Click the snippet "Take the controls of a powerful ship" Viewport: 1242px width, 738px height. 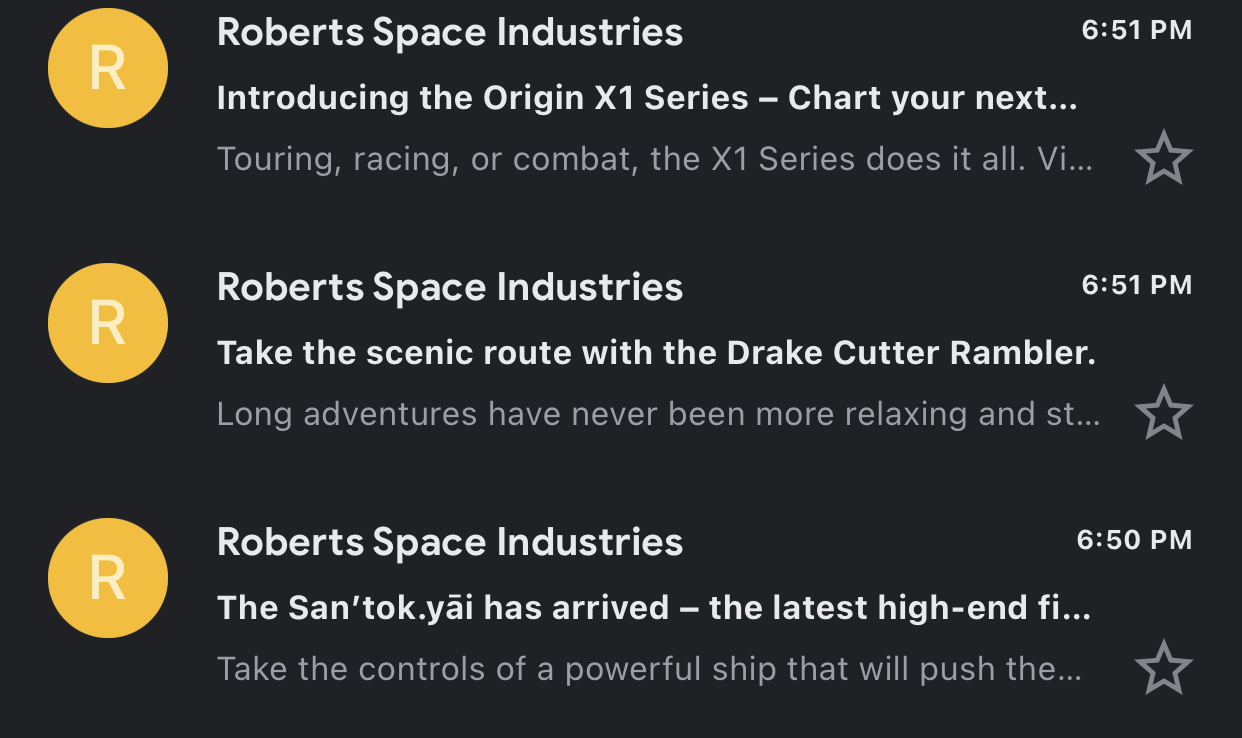pyautogui.click(x=649, y=669)
